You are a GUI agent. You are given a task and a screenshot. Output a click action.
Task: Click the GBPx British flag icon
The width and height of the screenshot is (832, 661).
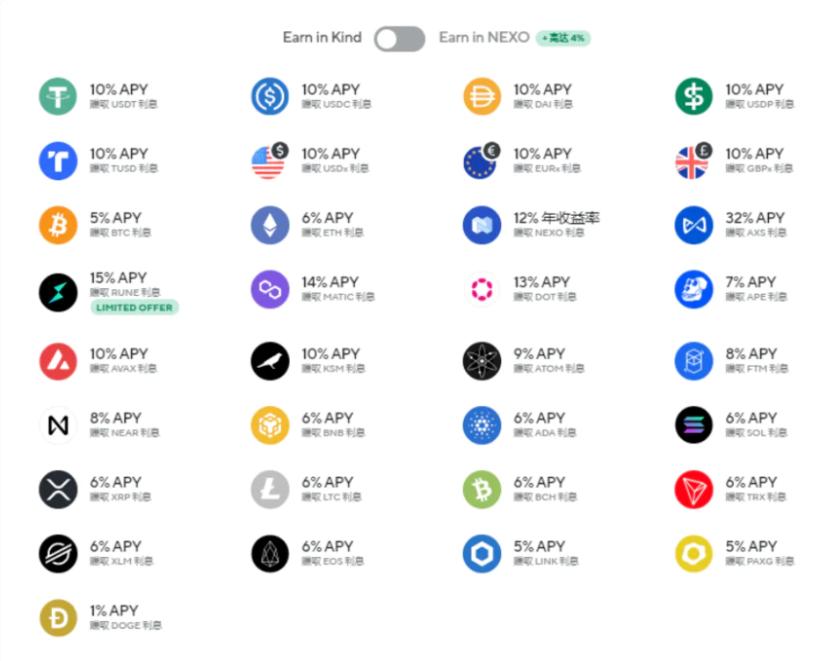pyautogui.click(x=692, y=161)
